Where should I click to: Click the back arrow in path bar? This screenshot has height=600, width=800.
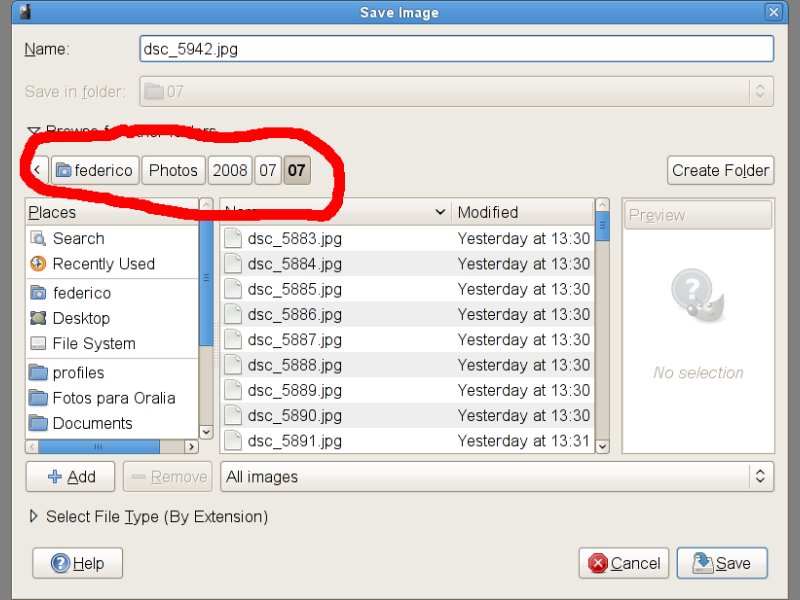[37, 170]
